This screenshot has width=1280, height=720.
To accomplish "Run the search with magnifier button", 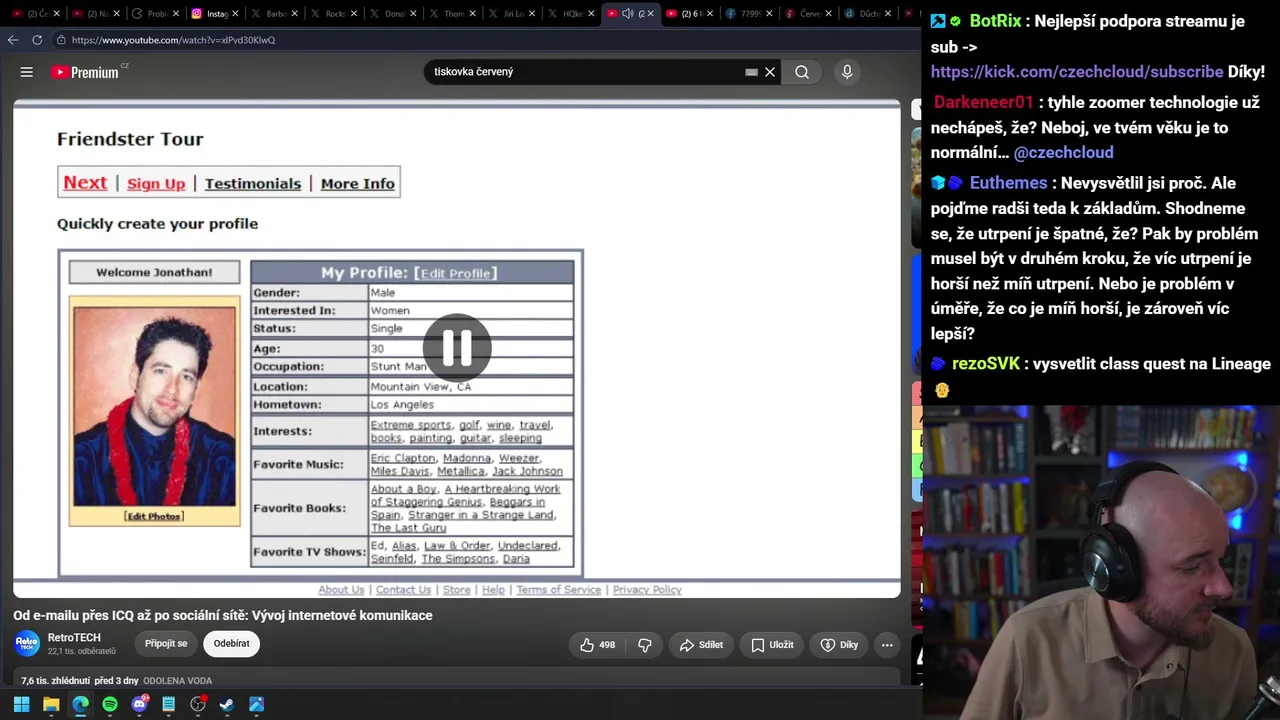I will (x=802, y=72).
